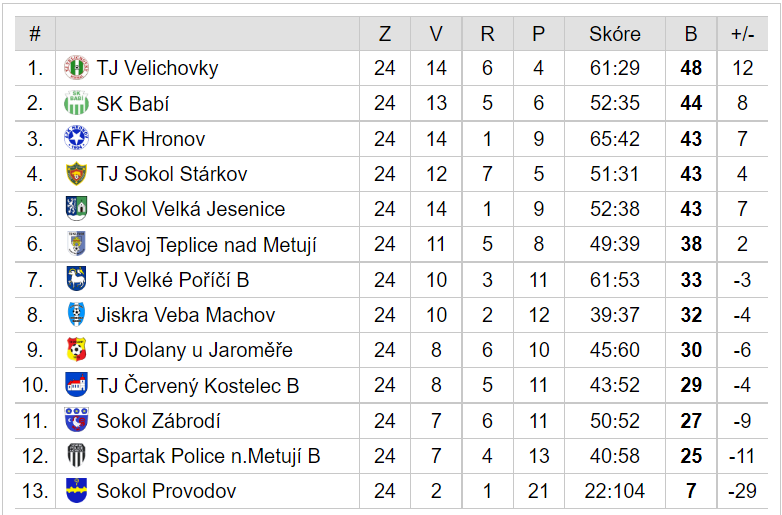Viewport: 782px width, 515px height.
Task: Click the TJ Červený Kostelec B crest
Action: [x=76, y=385]
